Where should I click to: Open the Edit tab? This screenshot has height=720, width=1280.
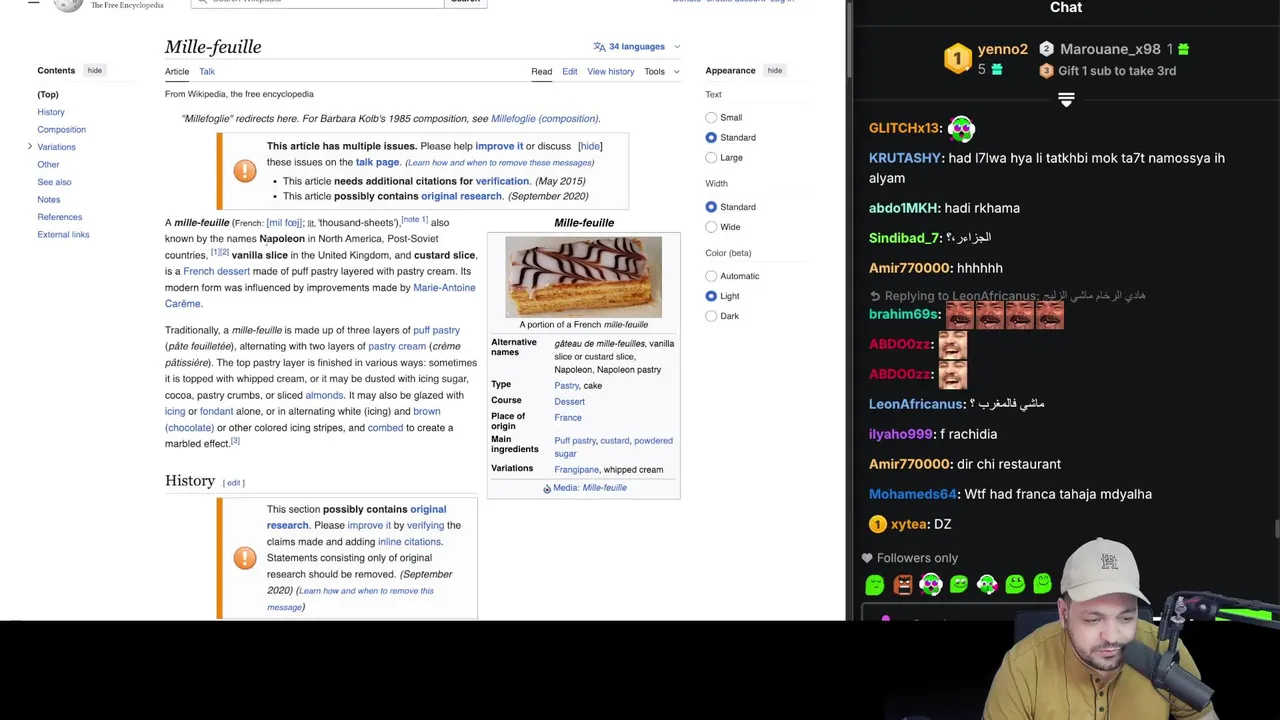click(569, 71)
